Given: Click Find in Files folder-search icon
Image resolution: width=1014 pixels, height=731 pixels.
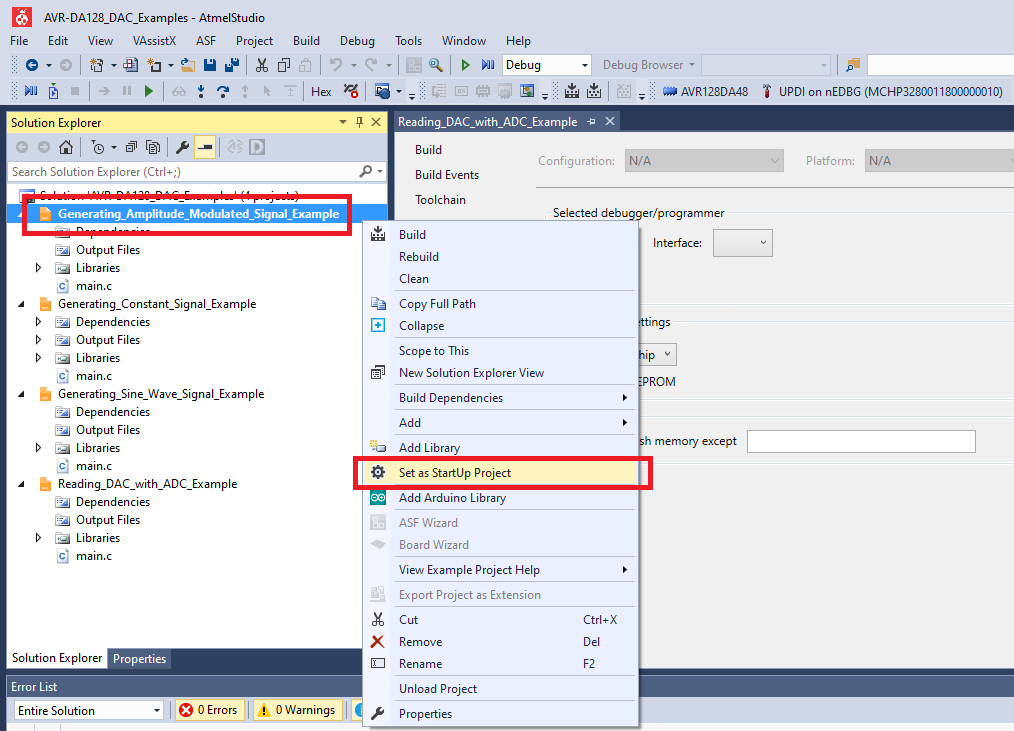Looking at the screenshot, I should pyautogui.click(x=853, y=65).
